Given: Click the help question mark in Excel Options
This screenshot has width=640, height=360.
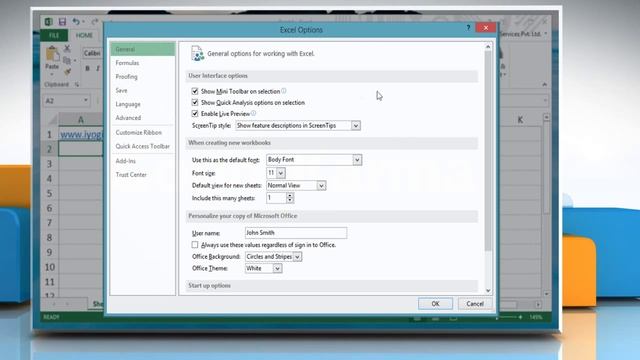Looking at the screenshot, I should (x=468, y=28).
